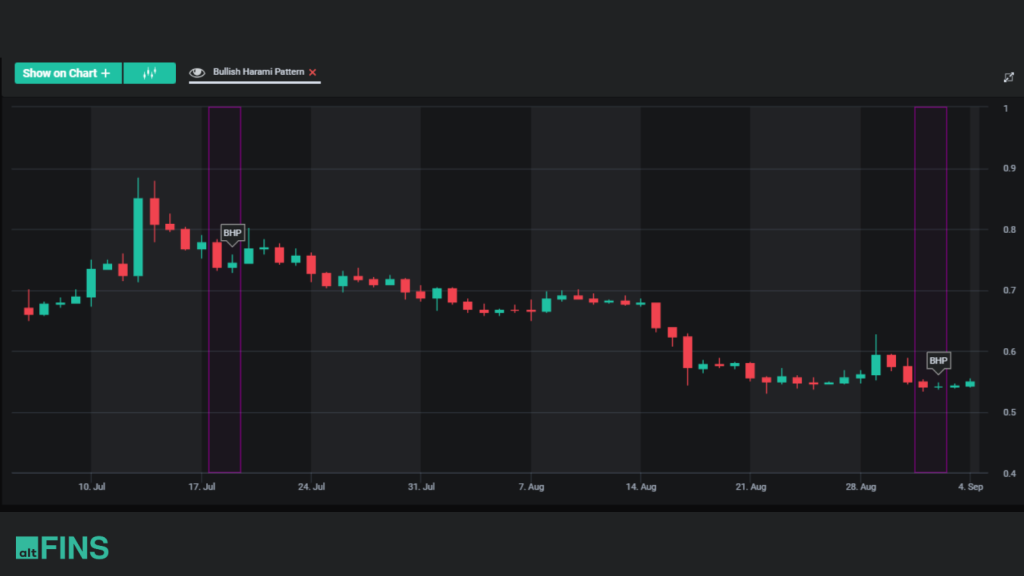Click the plus icon on Show on Chart
This screenshot has width=1024, height=576.
pos(106,72)
